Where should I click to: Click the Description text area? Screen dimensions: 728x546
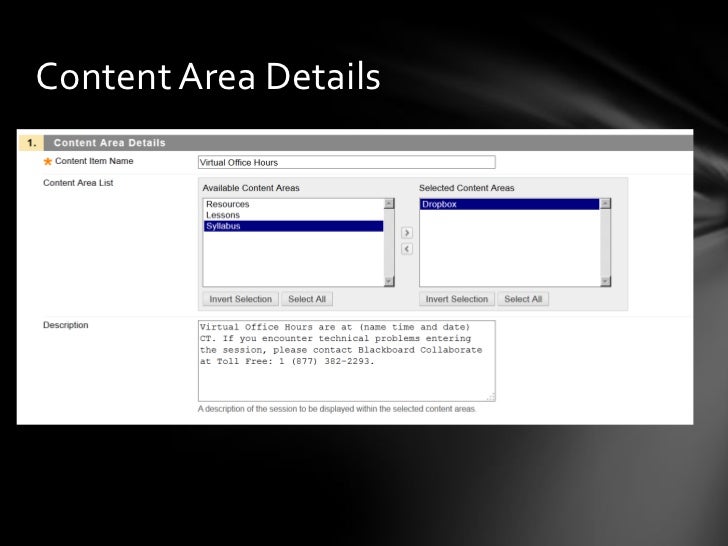346,361
